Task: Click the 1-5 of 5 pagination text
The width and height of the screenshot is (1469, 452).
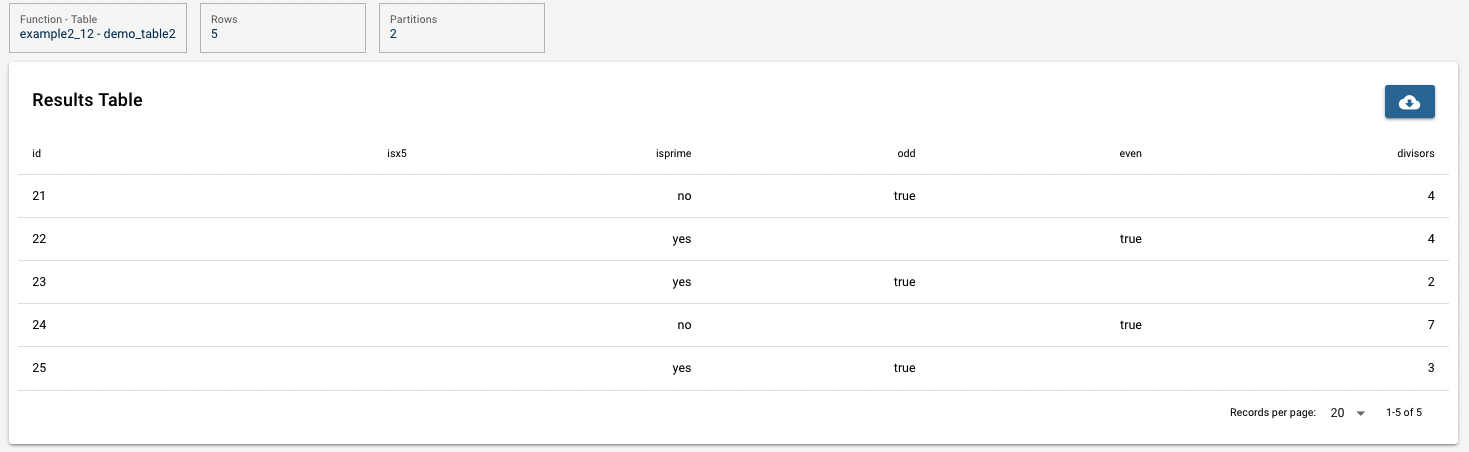Action: click(1404, 413)
